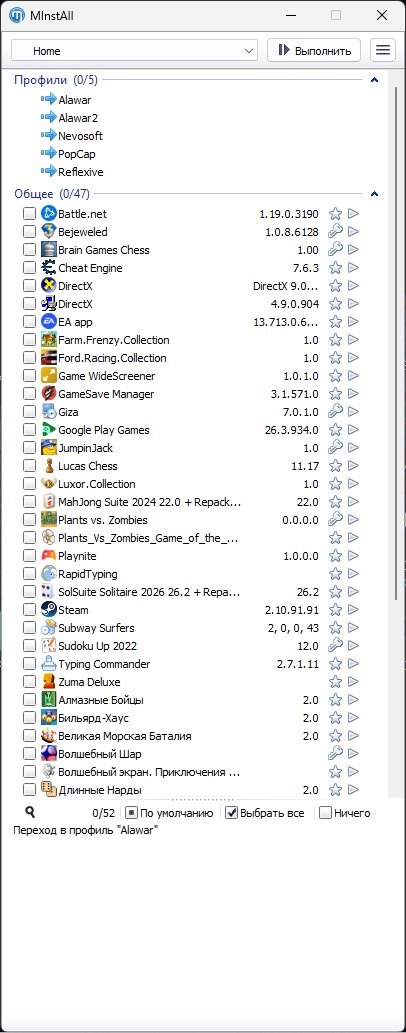Click the star icon for Lucas Chess
The height and width of the screenshot is (1033, 406).
(335, 466)
